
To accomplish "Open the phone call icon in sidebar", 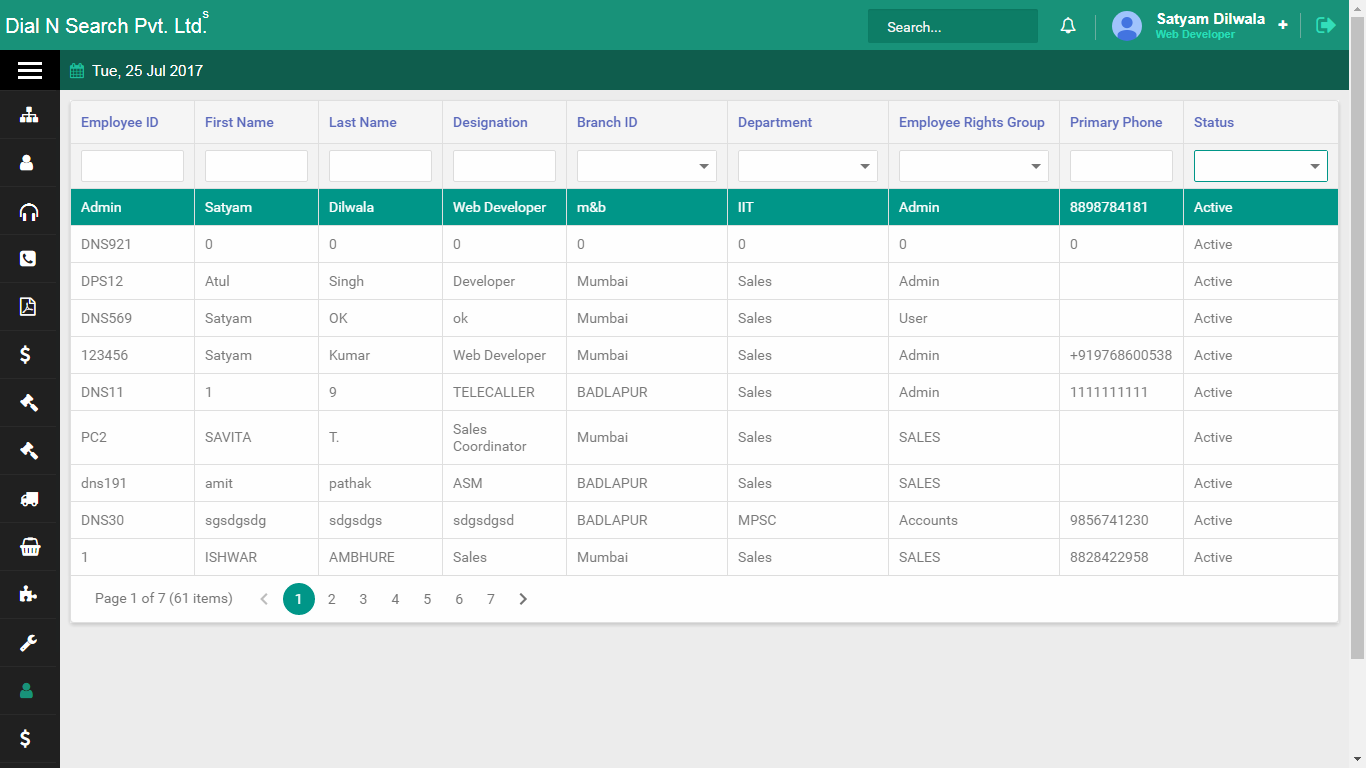I will pyautogui.click(x=28, y=258).
